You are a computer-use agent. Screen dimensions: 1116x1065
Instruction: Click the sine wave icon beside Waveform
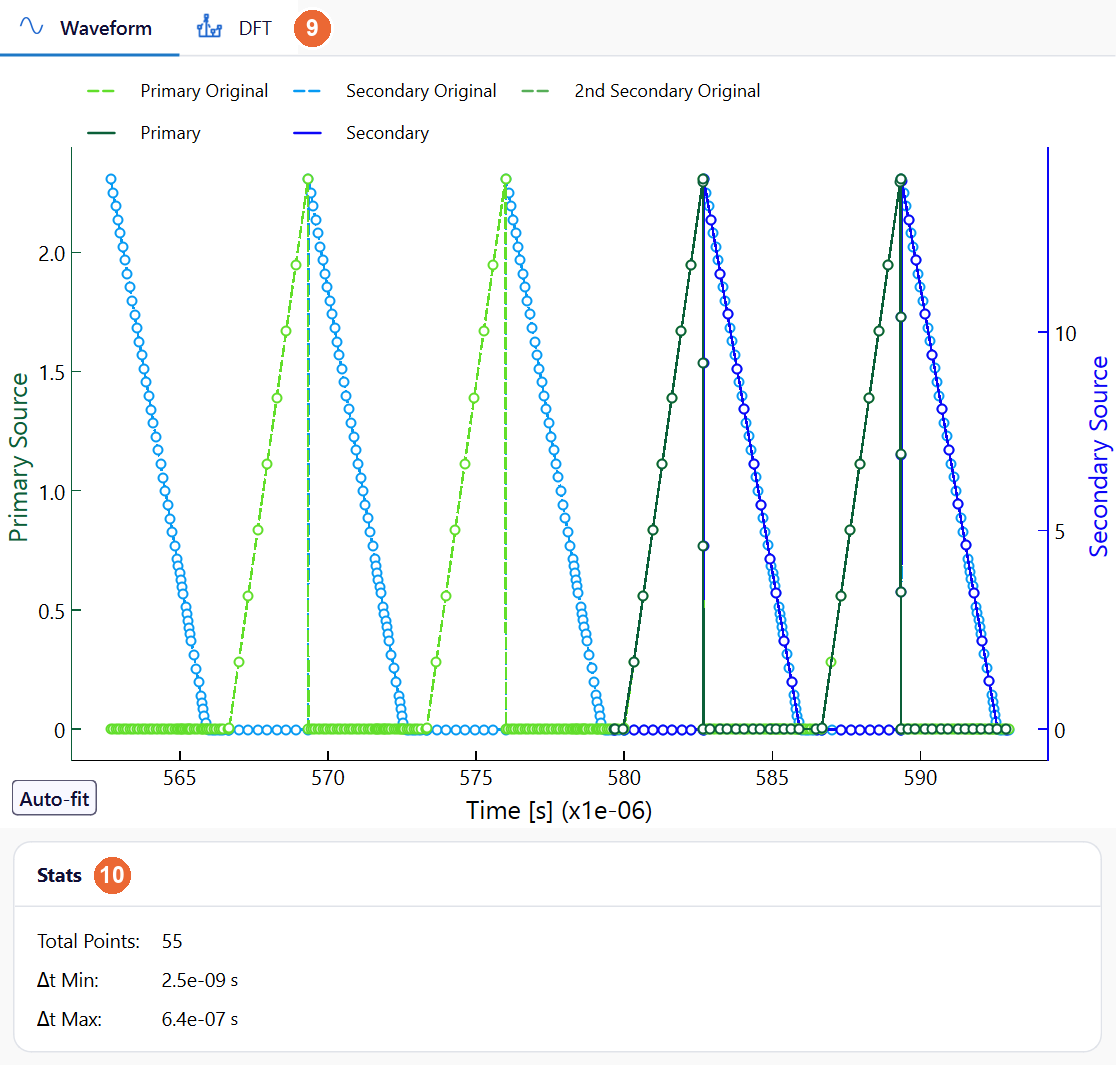(31, 27)
